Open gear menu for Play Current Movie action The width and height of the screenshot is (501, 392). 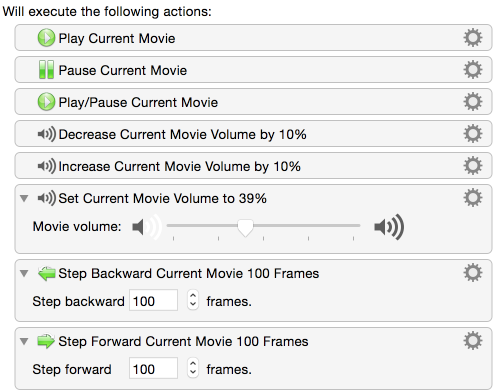click(x=473, y=38)
